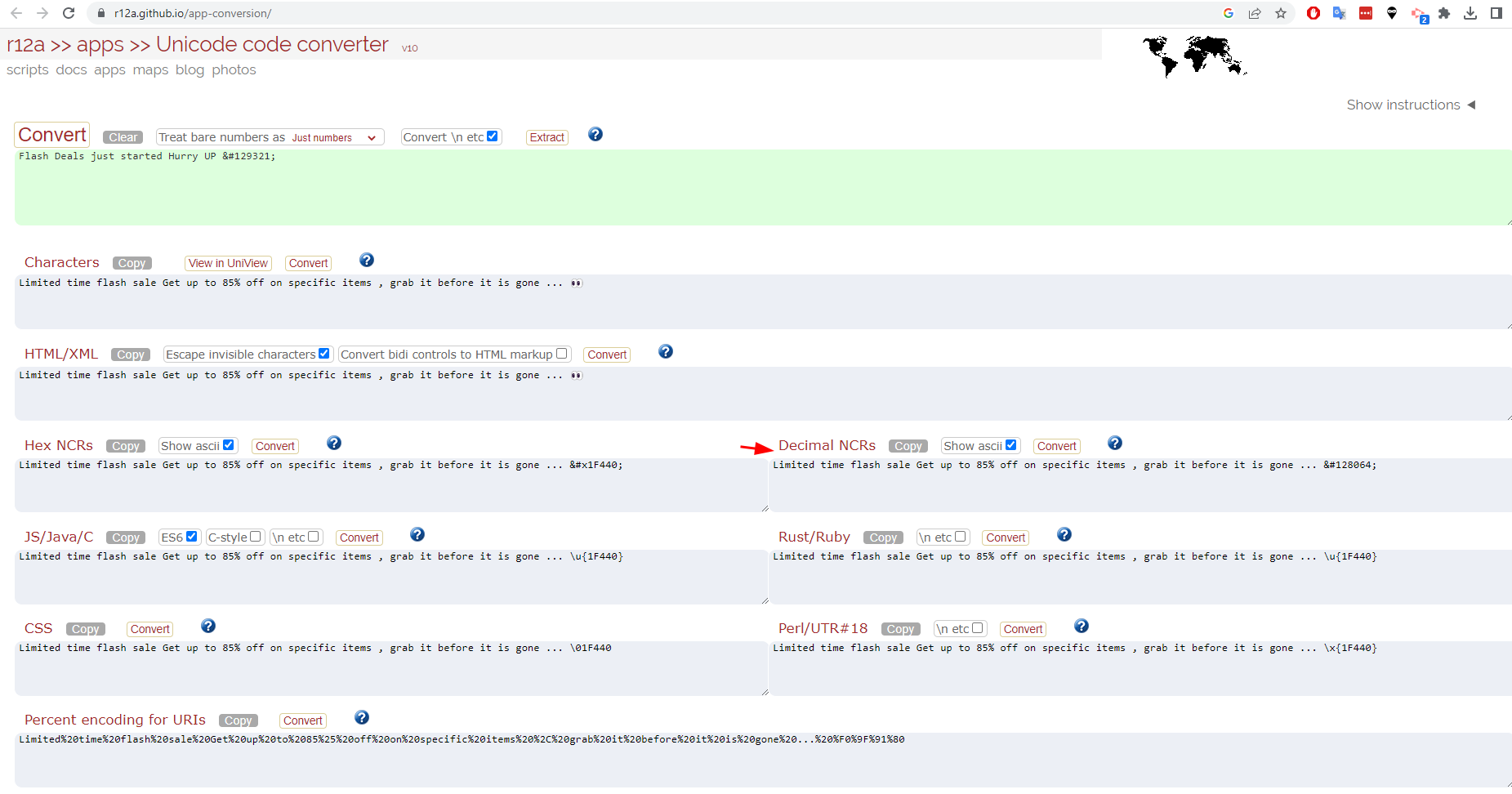
Task: Select the photos navigation item
Action: coord(234,69)
